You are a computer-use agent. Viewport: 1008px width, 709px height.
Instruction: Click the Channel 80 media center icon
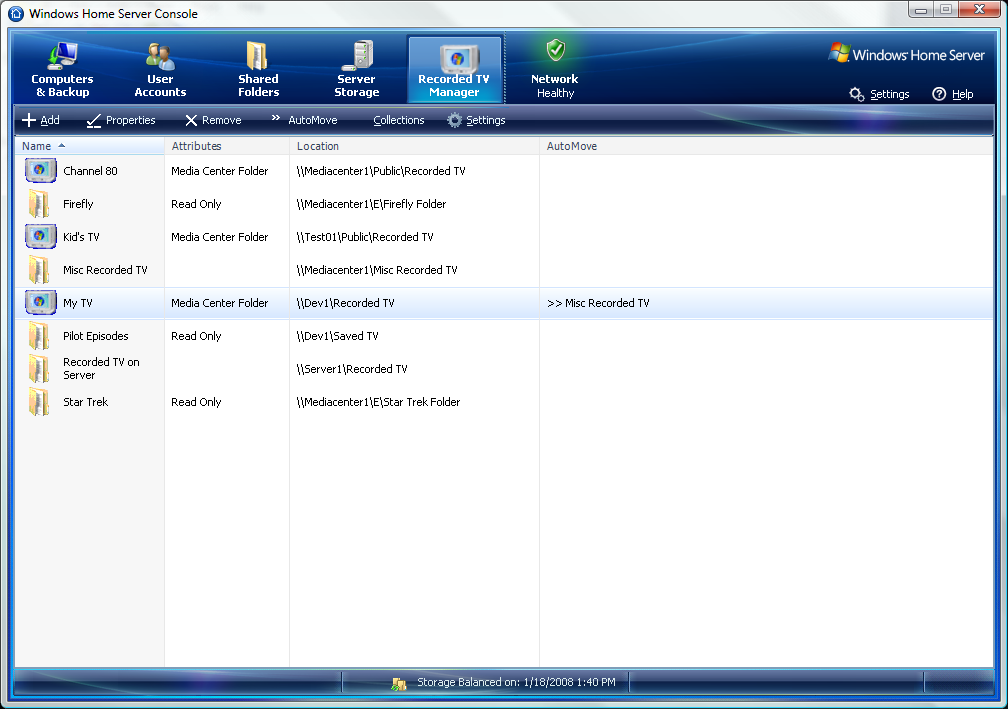[40, 171]
